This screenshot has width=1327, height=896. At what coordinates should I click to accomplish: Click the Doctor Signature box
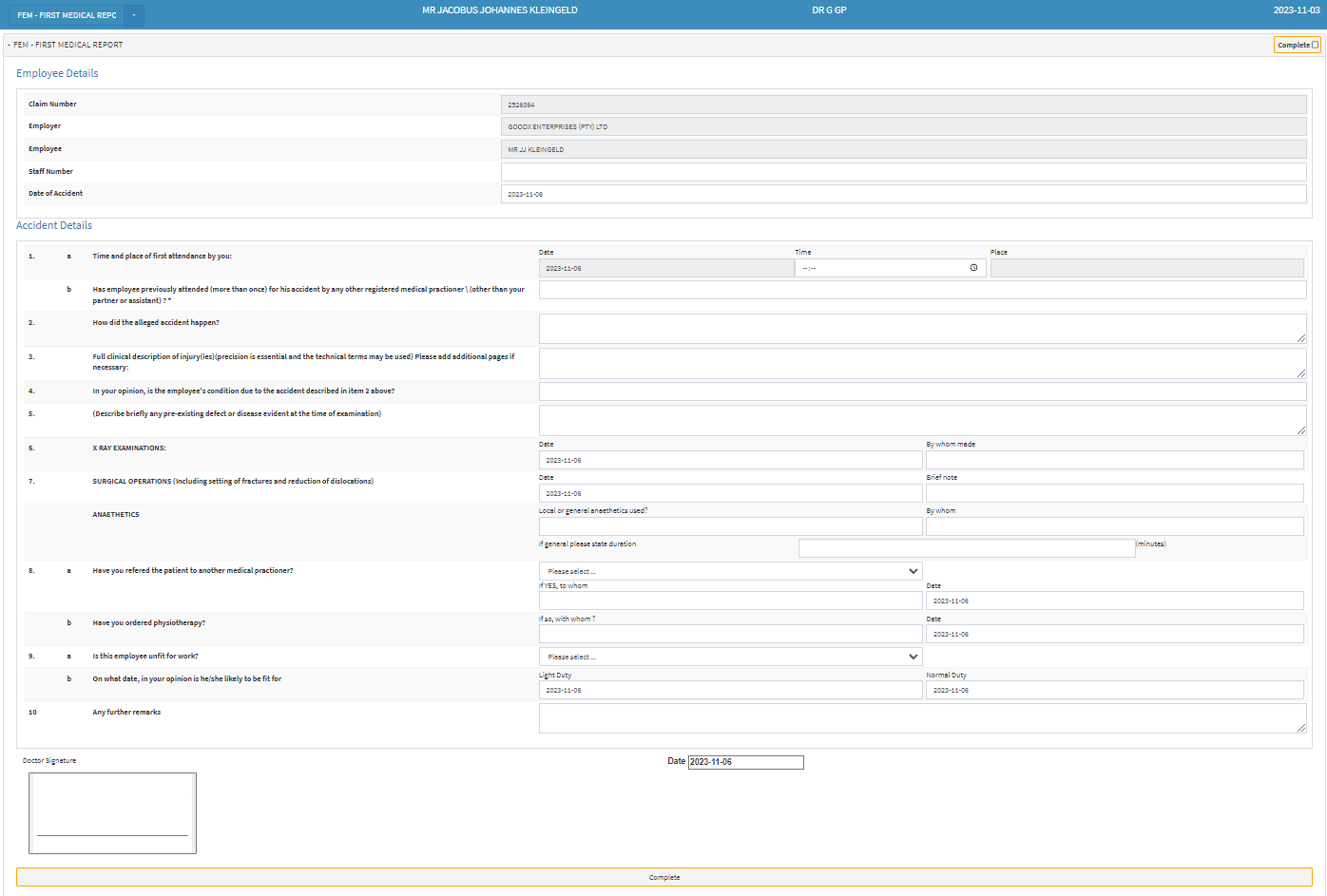(112, 812)
